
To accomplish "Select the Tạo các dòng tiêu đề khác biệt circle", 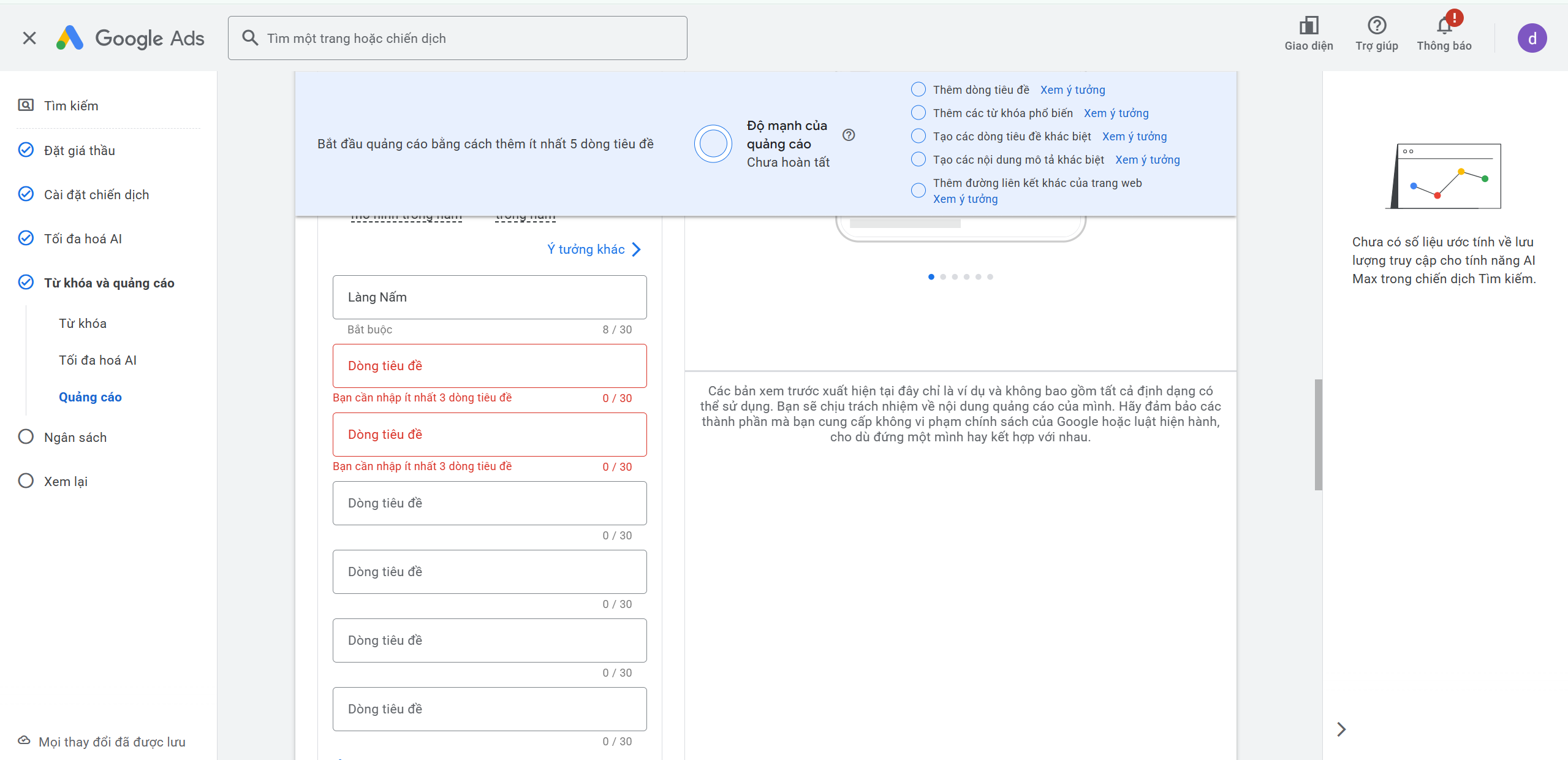I will 918,136.
